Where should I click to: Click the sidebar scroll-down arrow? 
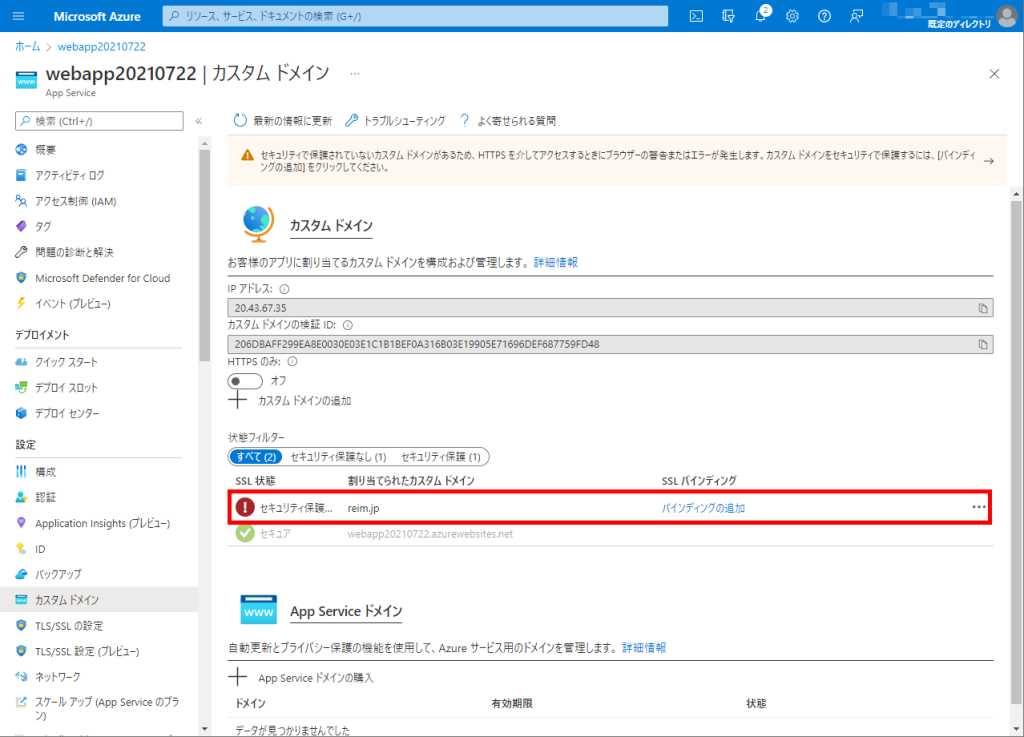204,729
